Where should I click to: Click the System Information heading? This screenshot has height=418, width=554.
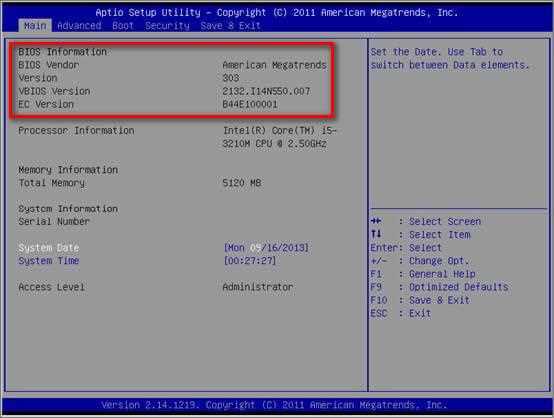[x=68, y=209]
